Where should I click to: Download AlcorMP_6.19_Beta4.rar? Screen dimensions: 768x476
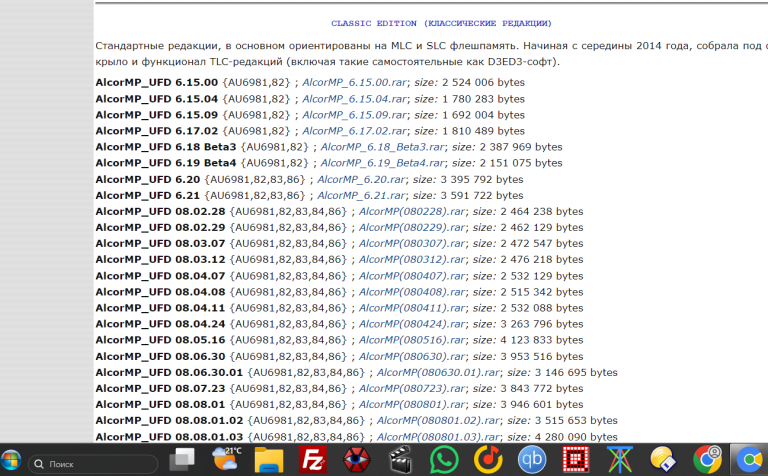click(x=383, y=163)
